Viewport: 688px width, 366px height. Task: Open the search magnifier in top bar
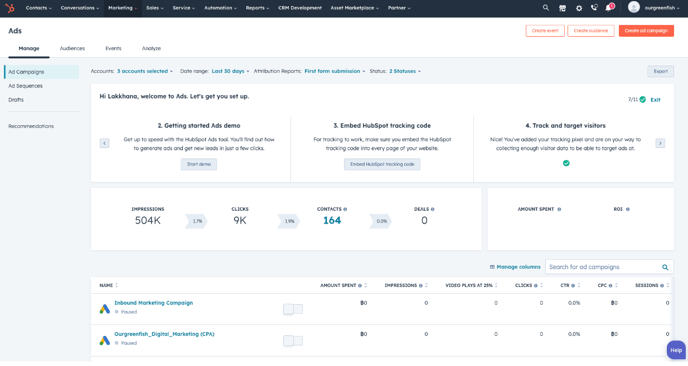[545, 7]
